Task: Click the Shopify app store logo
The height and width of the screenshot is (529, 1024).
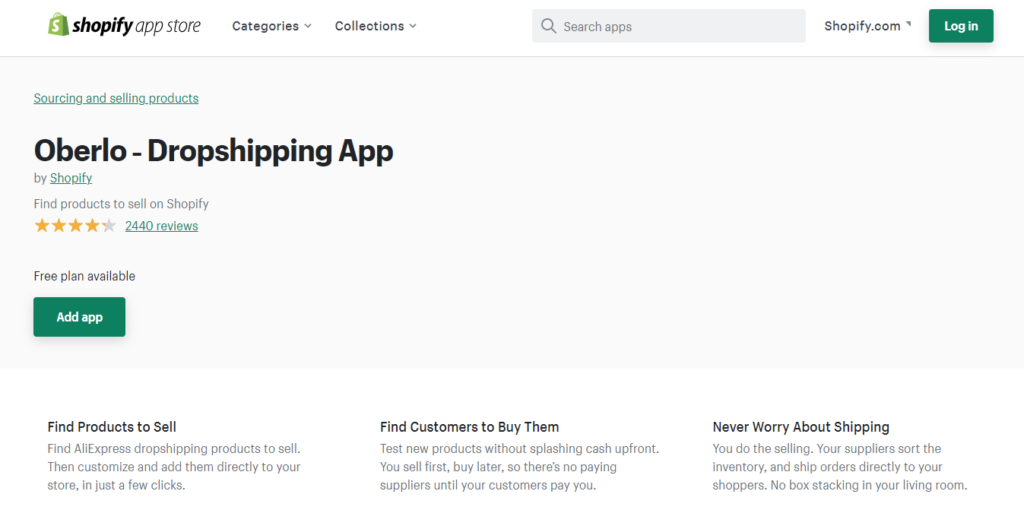Action: click(124, 25)
